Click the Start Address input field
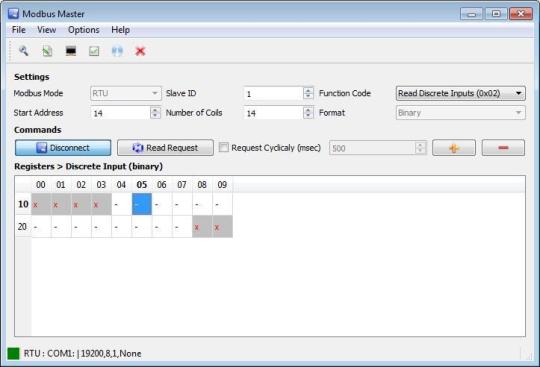Viewport: 540px width, 367px height. tap(121, 113)
